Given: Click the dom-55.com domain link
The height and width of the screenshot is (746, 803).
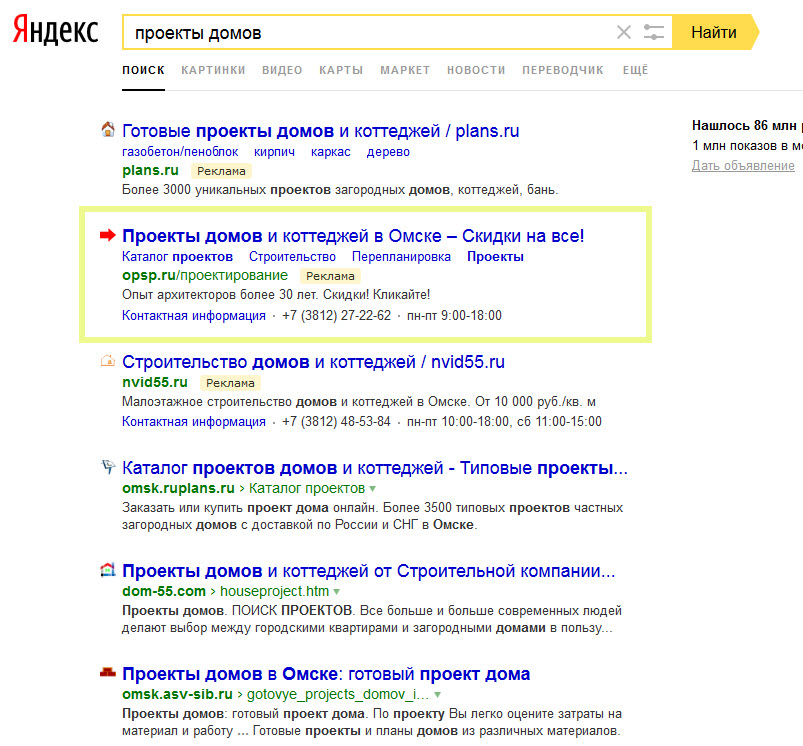Looking at the screenshot, I should click(164, 591).
